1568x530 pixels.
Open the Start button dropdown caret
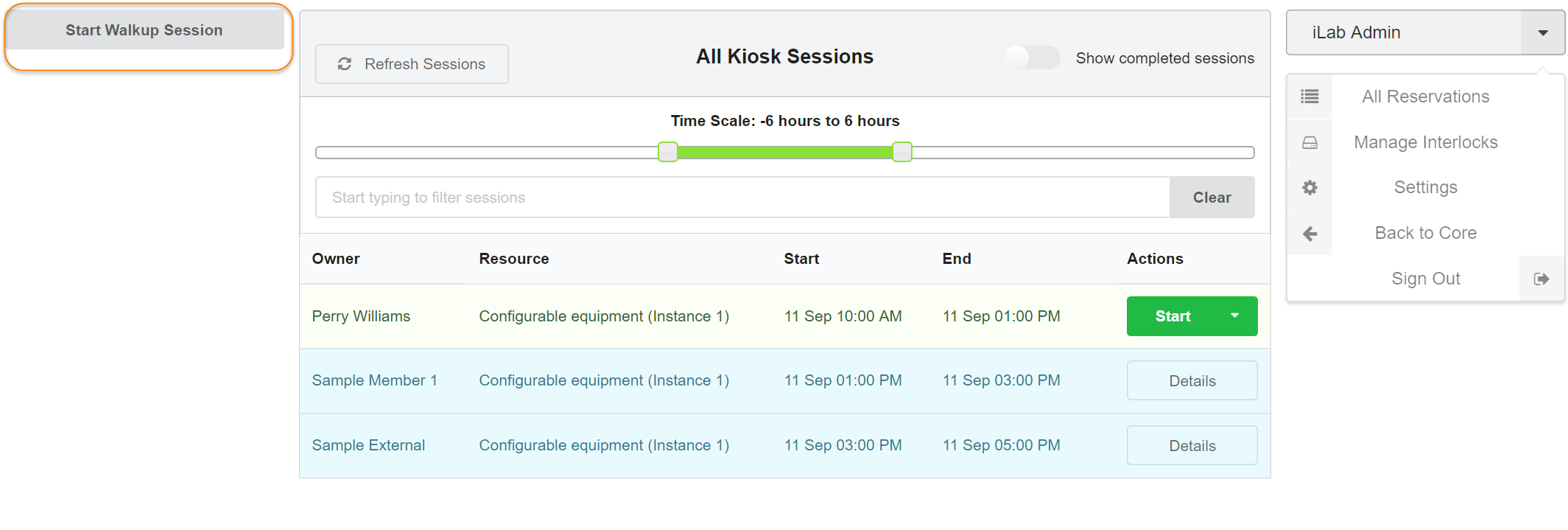coord(1234,316)
